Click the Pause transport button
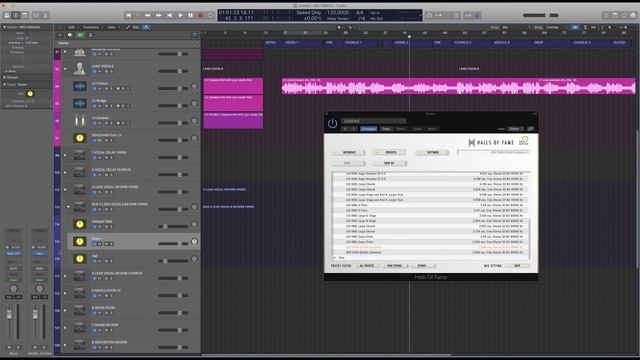The width and height of the screenshot is (640, 360). (191, 16)
